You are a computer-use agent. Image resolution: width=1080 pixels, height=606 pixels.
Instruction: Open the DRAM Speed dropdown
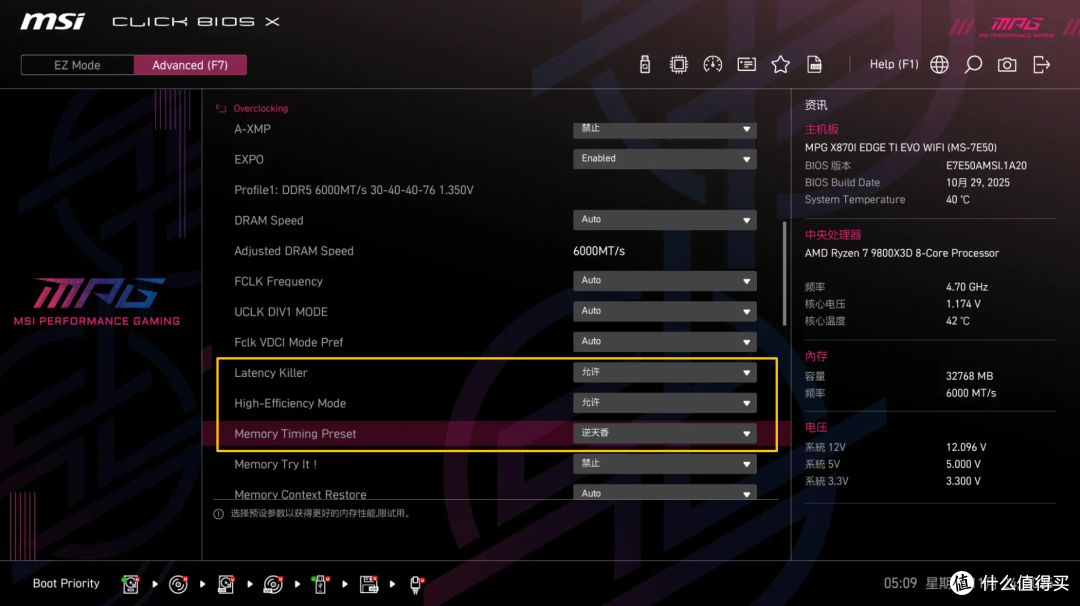(x=665, y=220)
